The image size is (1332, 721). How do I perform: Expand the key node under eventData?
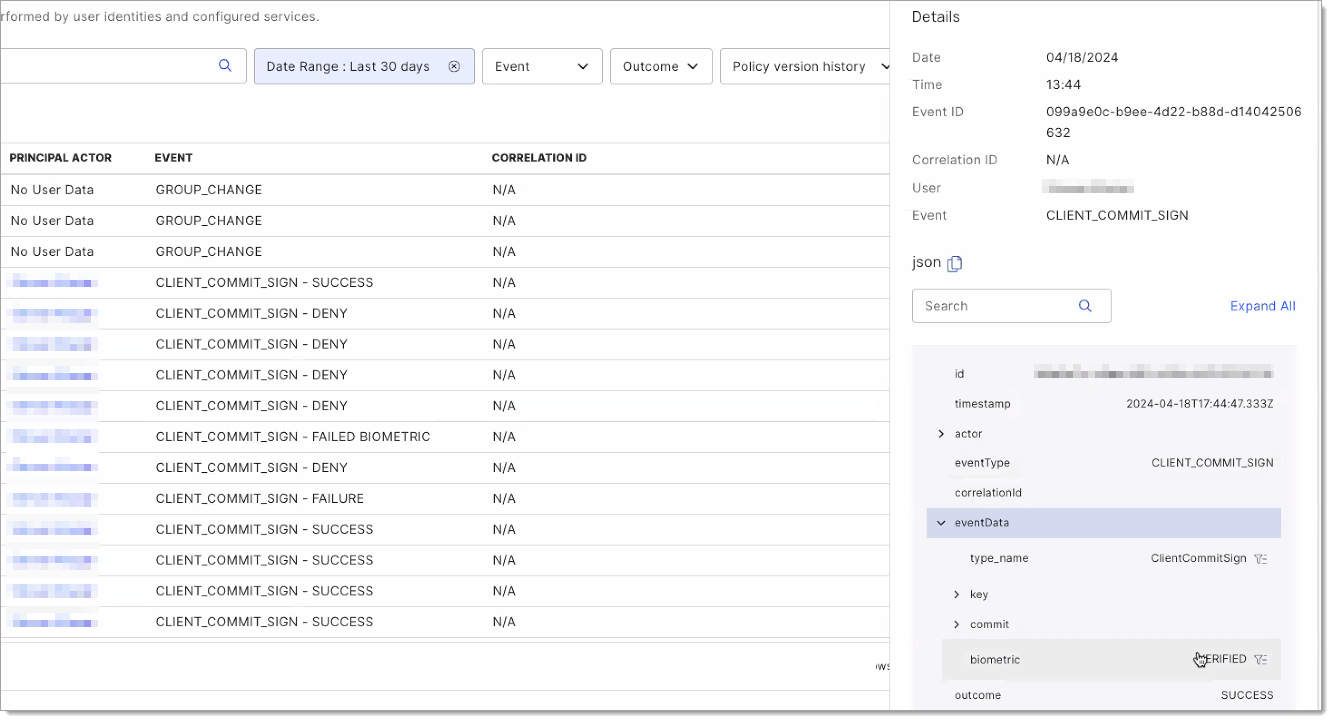[x=957, y=595]
